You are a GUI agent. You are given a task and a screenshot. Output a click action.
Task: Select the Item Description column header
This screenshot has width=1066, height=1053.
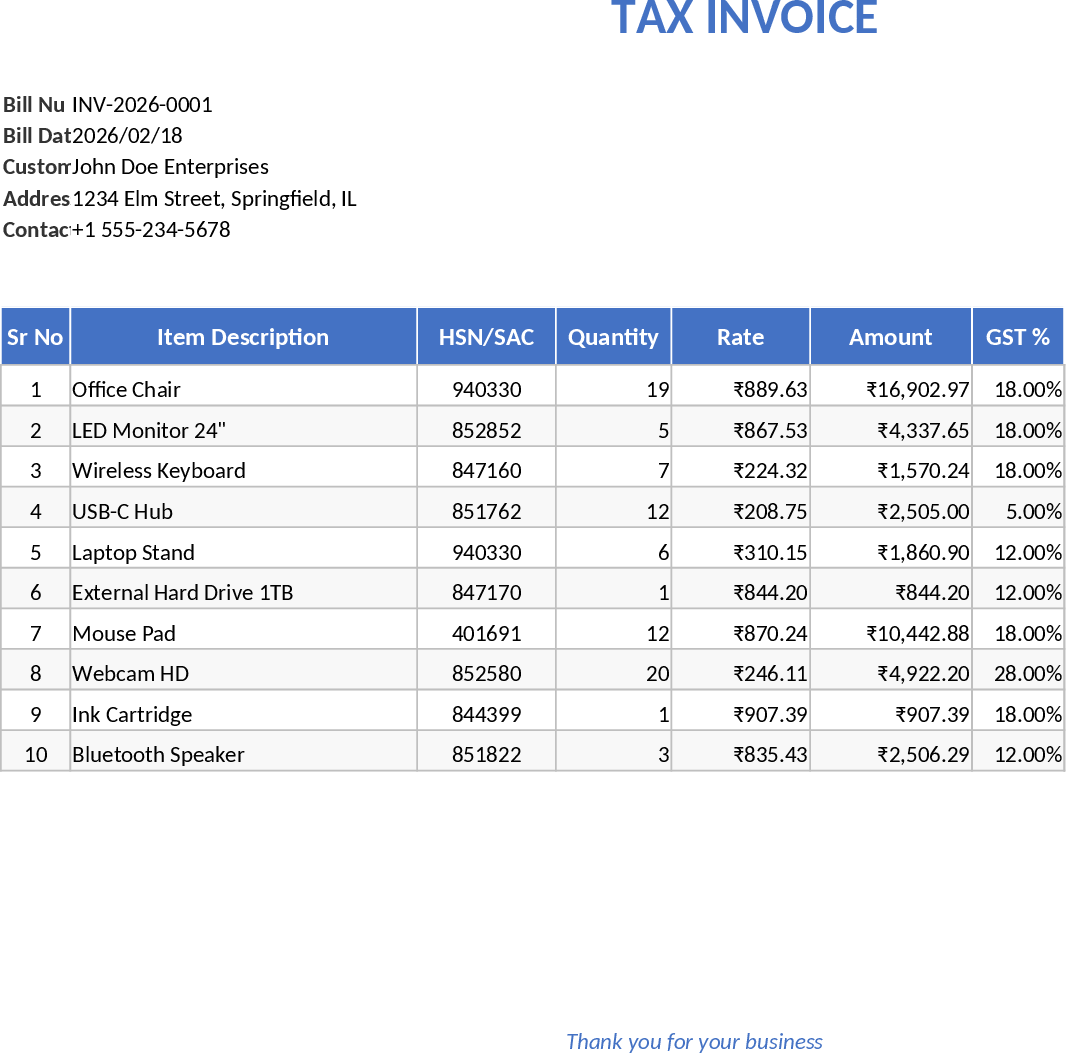click(x=243, y=337)
